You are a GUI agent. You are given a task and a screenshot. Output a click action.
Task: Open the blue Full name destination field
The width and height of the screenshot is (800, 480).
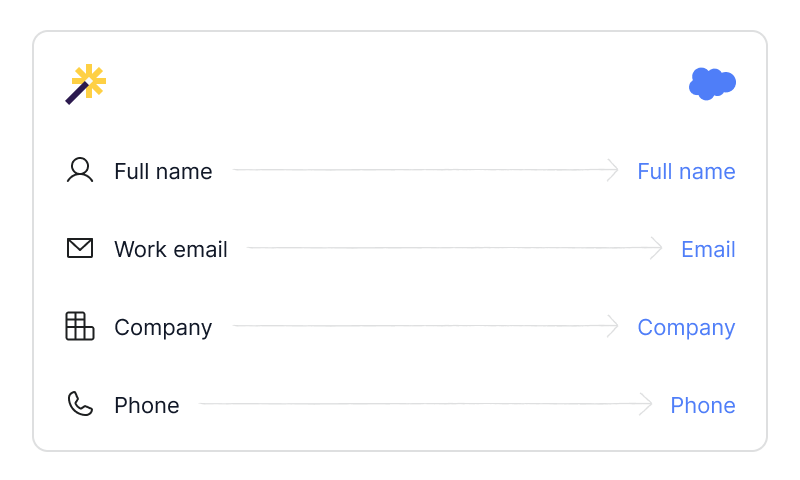[x=686, y=171]
